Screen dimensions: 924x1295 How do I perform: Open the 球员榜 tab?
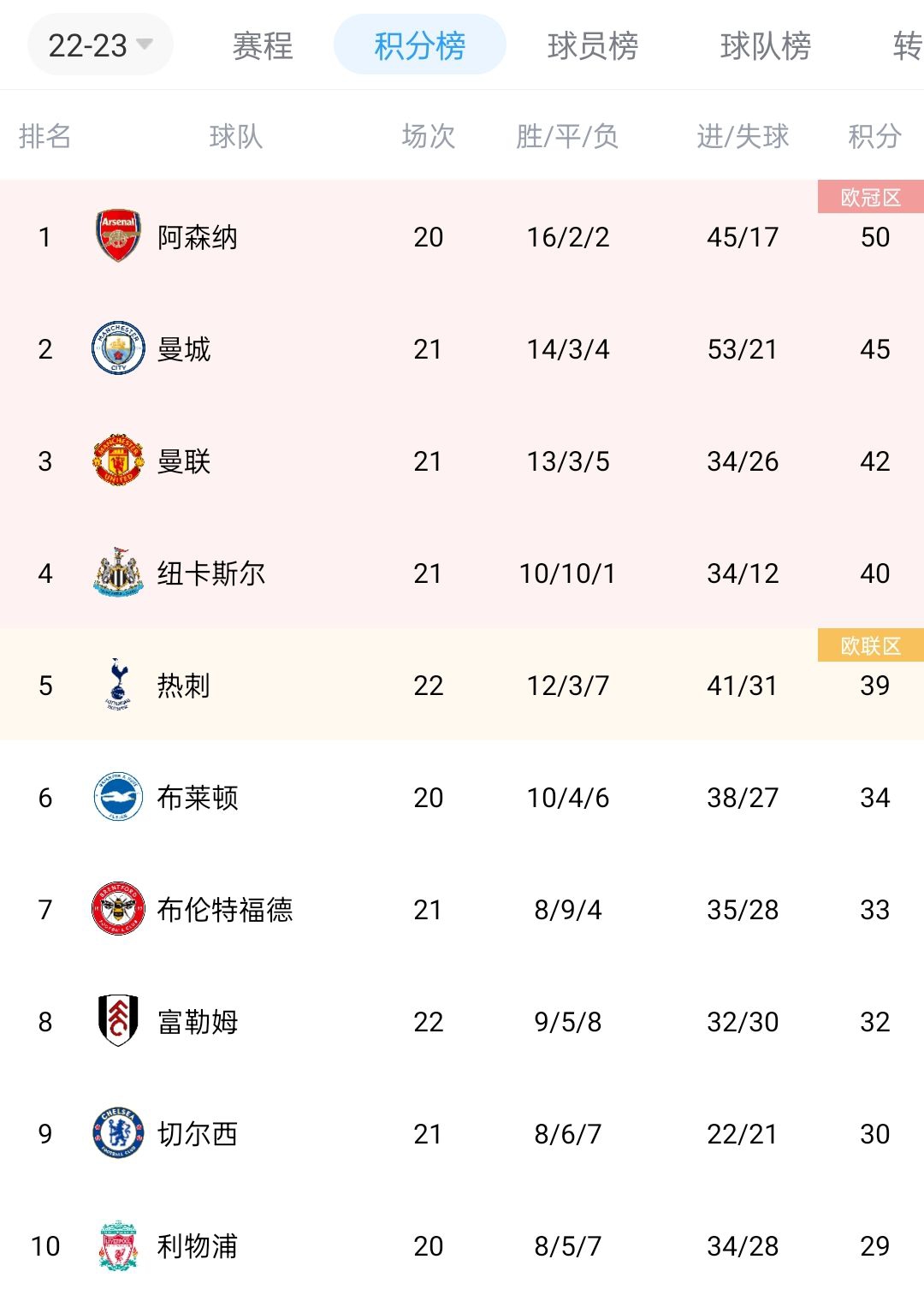(593, 45)
